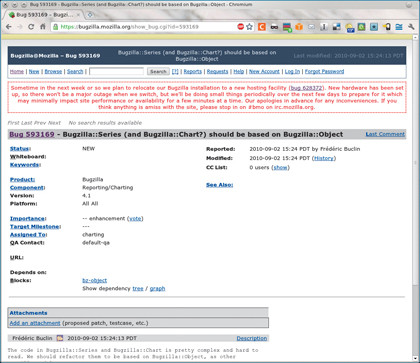420x363 pixels.
Task: Click the Bugzilla favicon on the tab
Action: (12, 15)
